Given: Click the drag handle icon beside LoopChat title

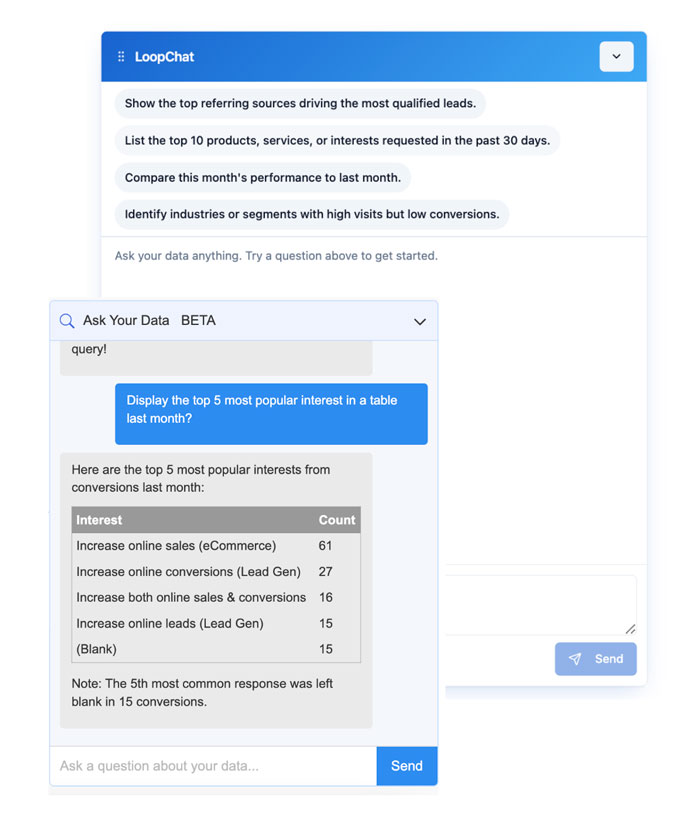Looking at the screenshot, I should (x=121, y=57).
